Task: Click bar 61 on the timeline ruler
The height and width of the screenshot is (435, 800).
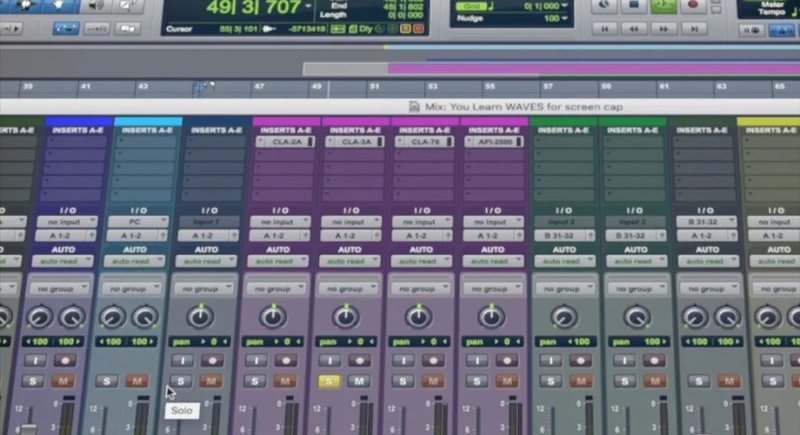Action: (663, 87)
